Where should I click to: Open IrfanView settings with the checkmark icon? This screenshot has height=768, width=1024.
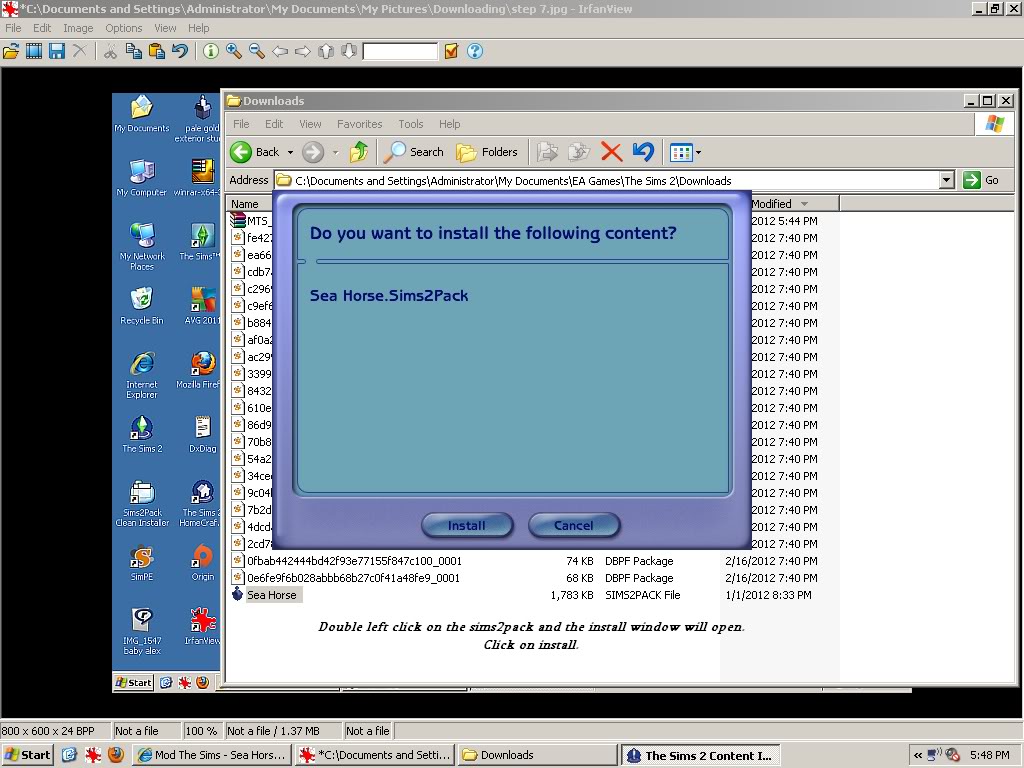451,51
